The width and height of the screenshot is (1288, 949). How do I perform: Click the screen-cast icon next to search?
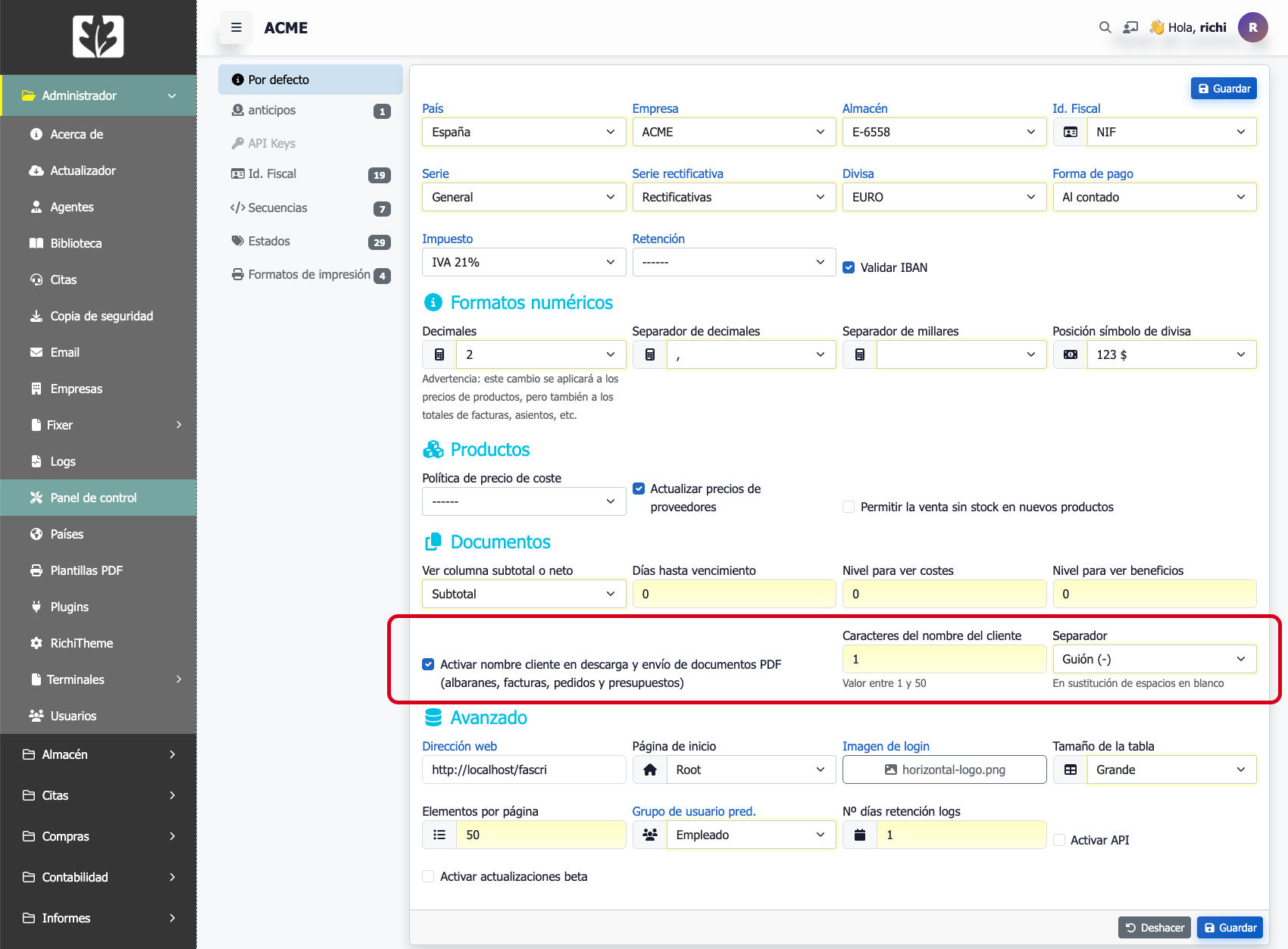pyautogui.click(x=1130, y=27)
